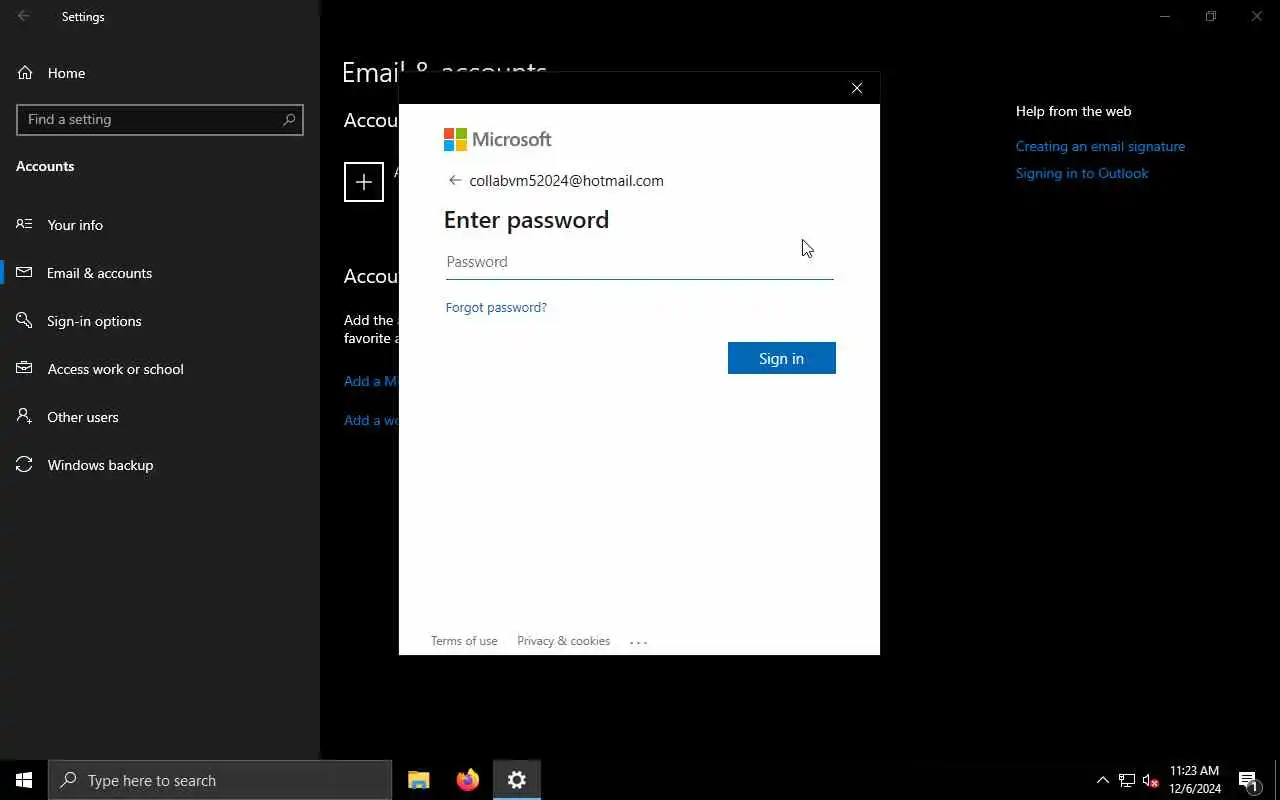Open the Windows Start menu
The width and height of the screenshot is (1280, 800).
click(24, 780)
